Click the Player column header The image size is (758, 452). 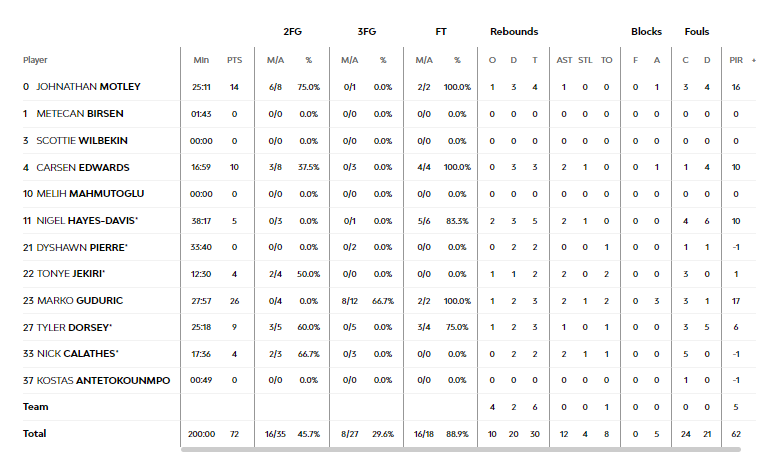35,60
